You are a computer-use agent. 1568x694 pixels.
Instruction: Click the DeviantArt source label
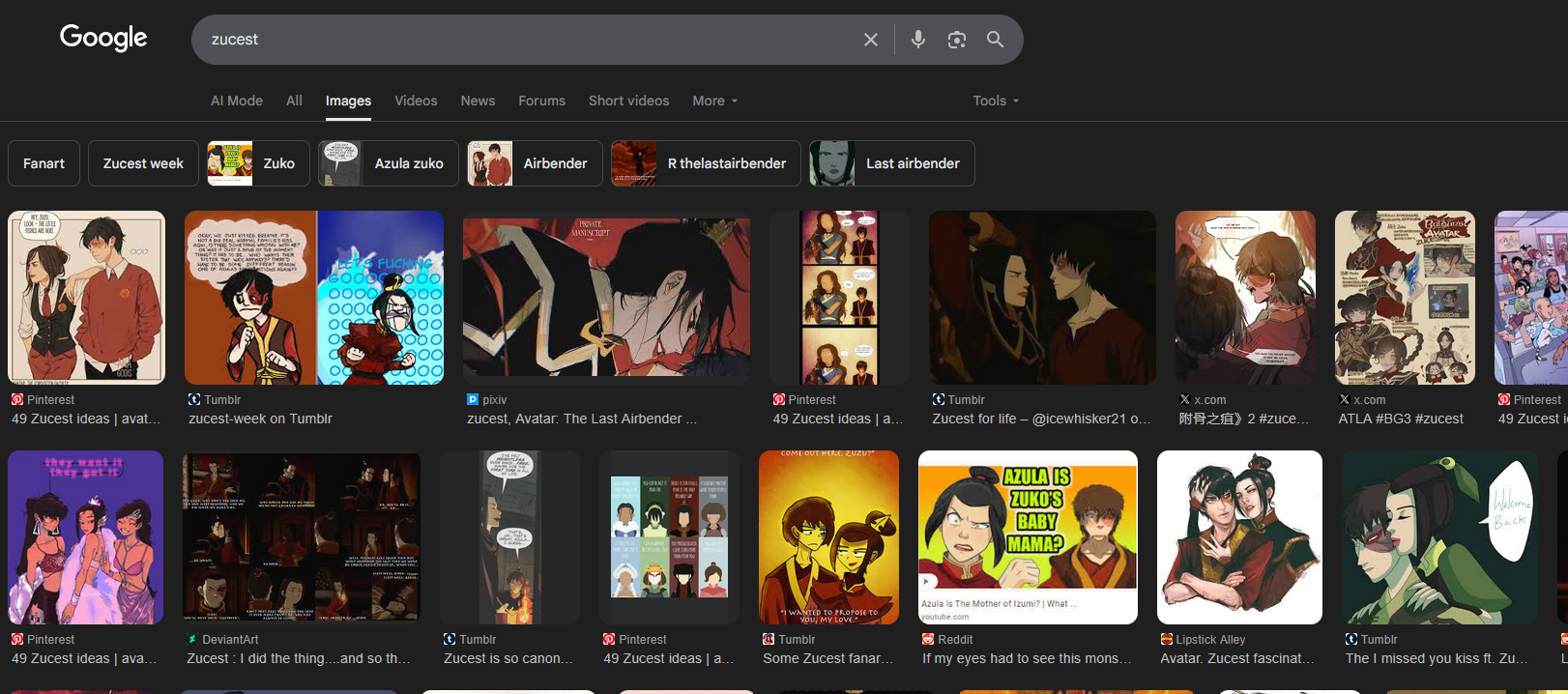[230, 639]
